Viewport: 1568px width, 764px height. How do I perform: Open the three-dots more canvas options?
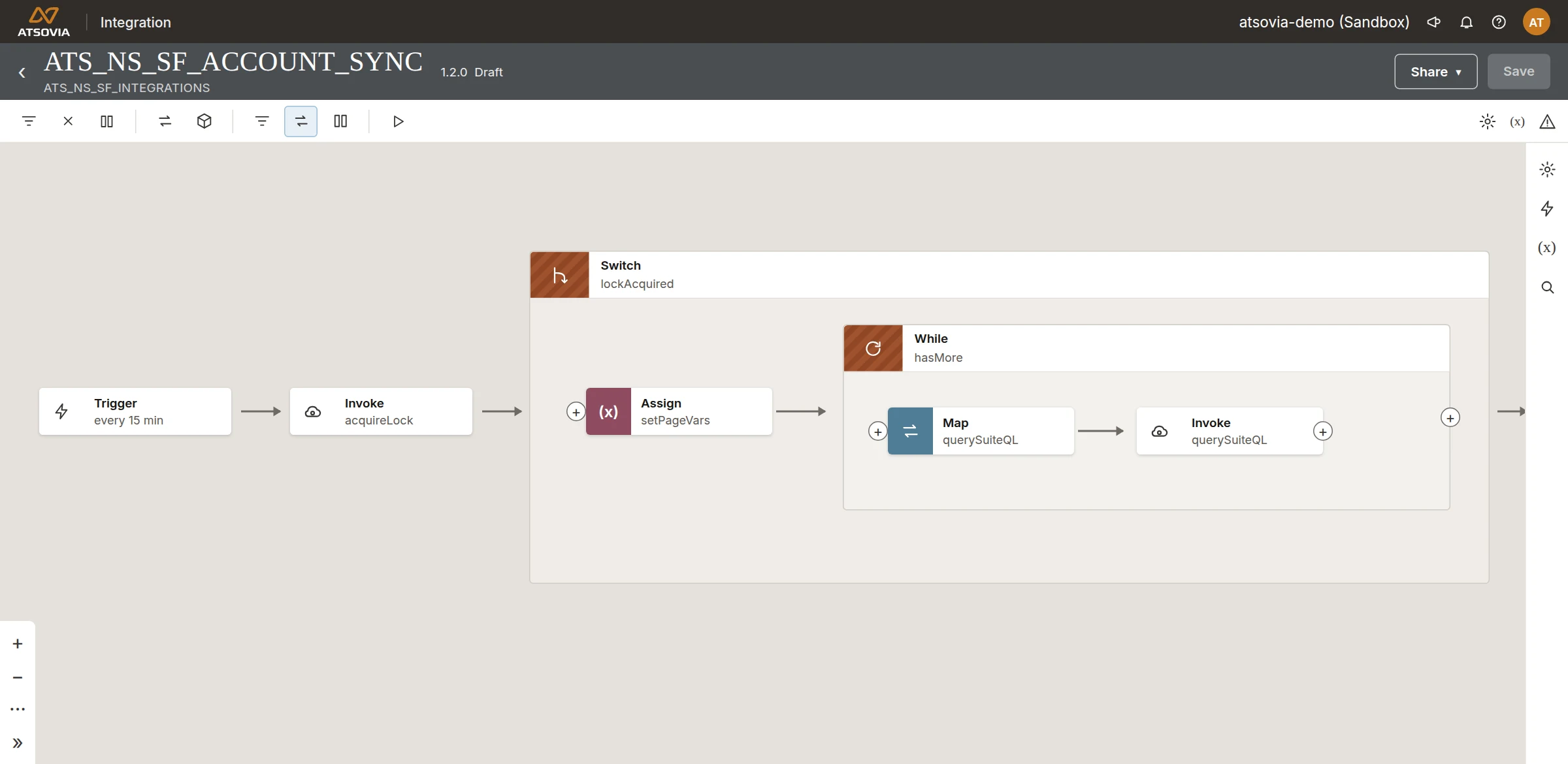click(x=18, y=709)
